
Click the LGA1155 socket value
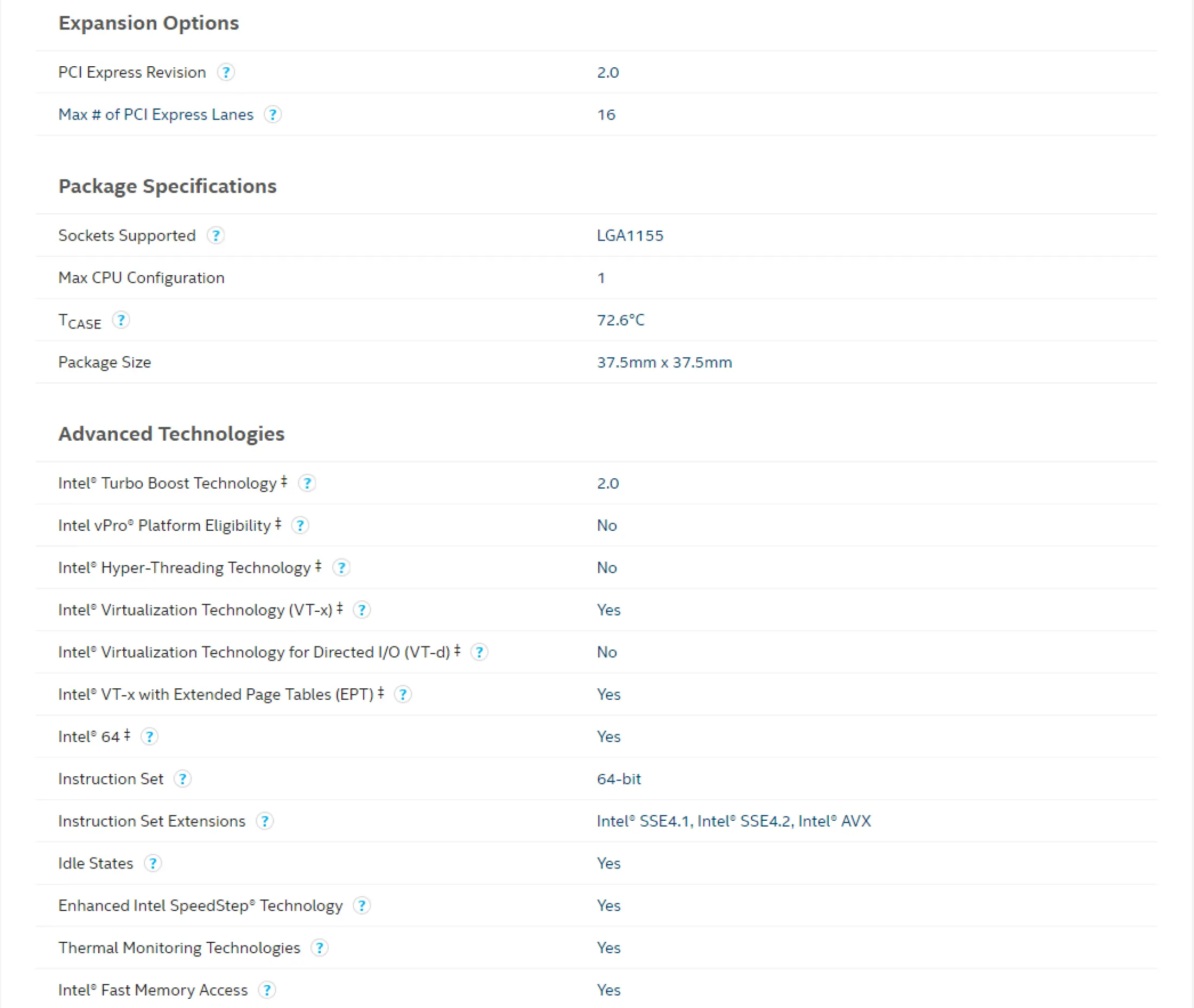(630, 236)
